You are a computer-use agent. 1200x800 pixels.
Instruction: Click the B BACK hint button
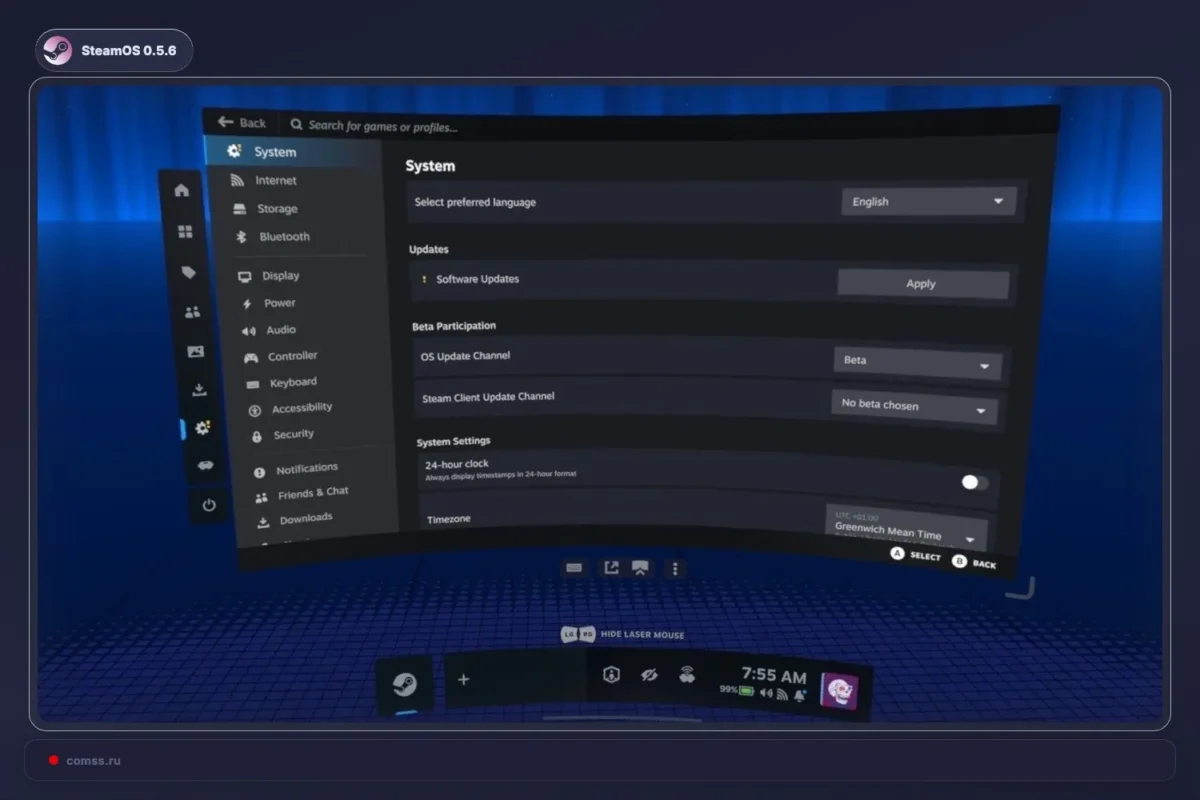(x=974, y=564)
